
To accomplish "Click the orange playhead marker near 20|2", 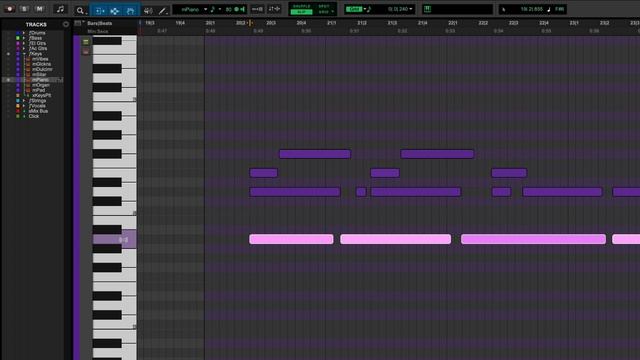I will (250, 23).
